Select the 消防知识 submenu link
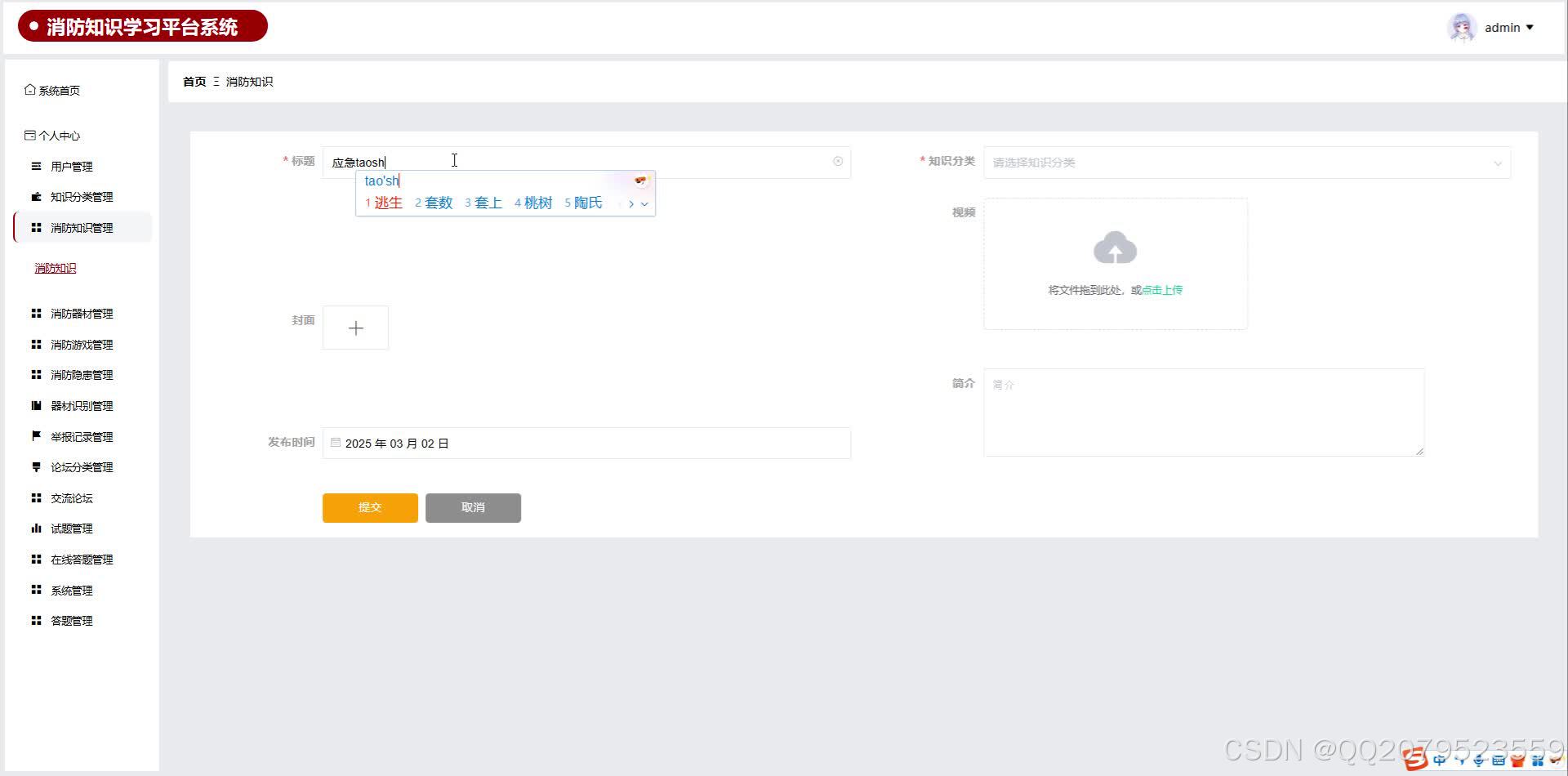 (56, 268)
